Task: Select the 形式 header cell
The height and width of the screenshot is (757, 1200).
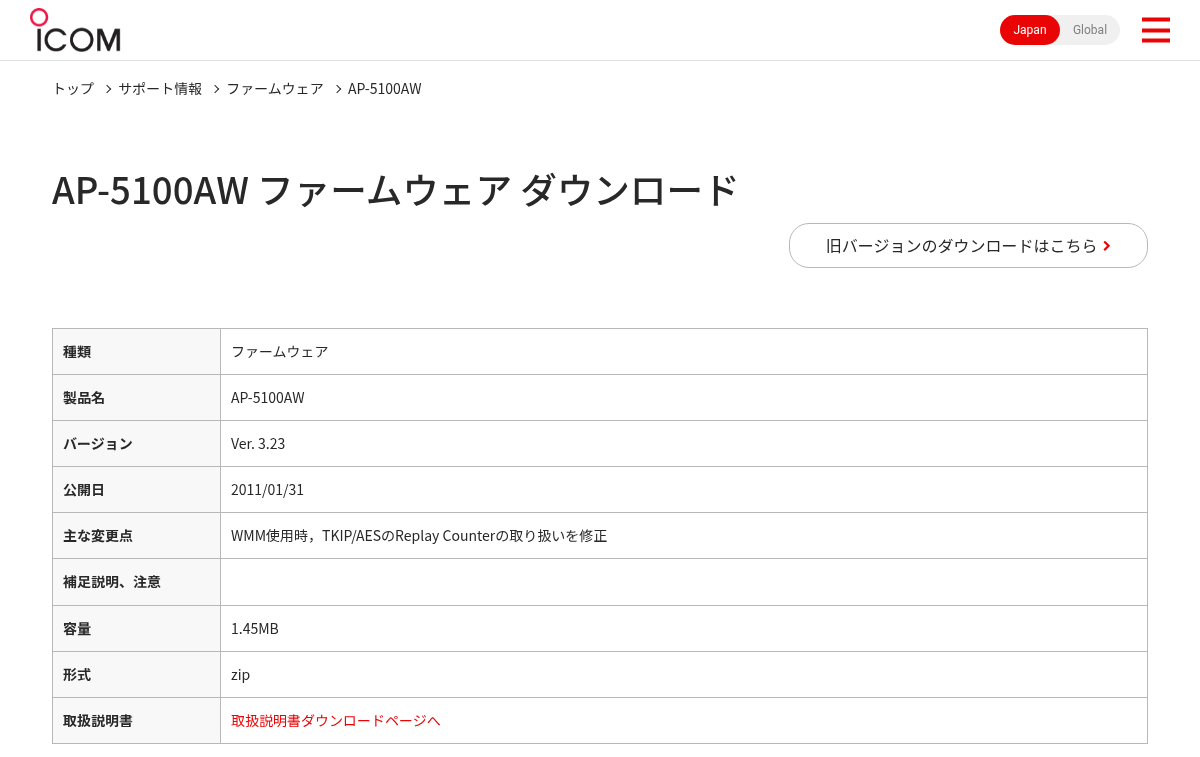Action: pos(136,674)
